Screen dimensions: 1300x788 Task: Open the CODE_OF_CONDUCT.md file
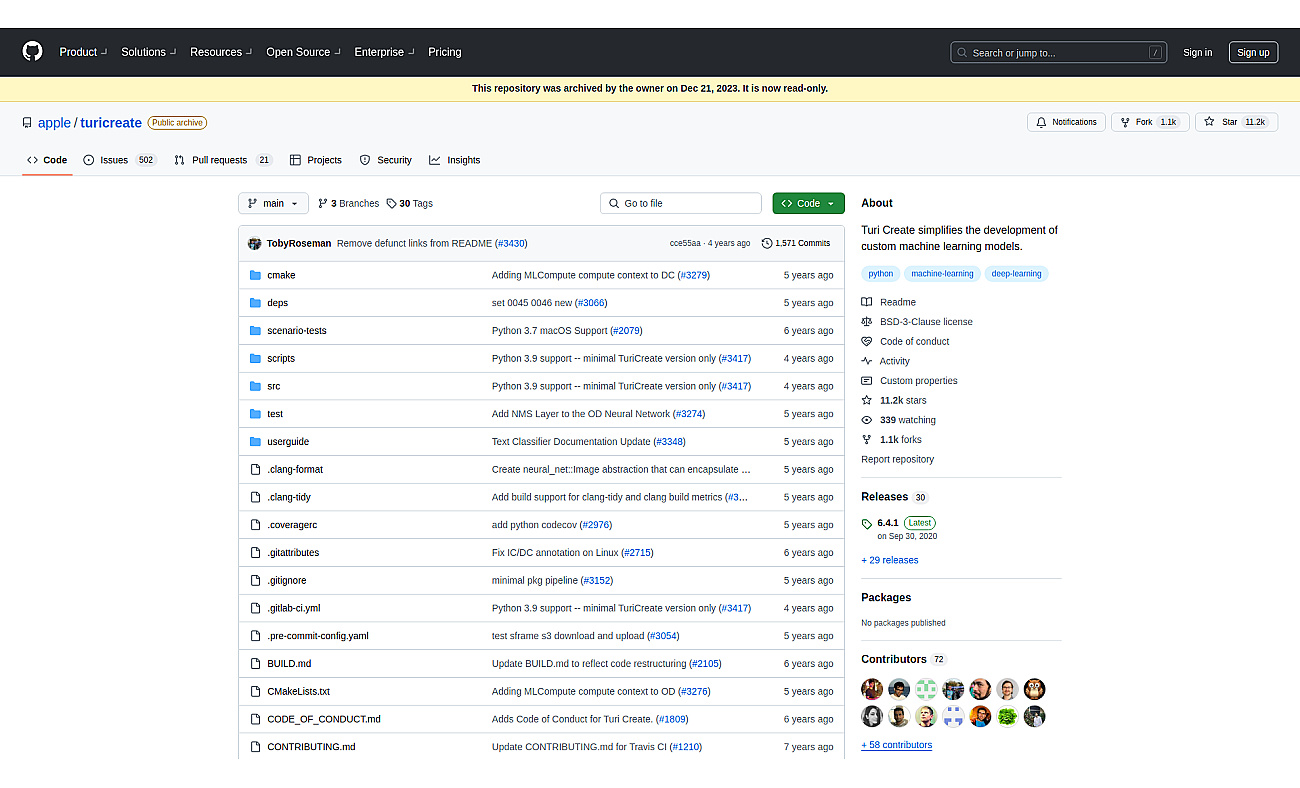tap(324, 719)
